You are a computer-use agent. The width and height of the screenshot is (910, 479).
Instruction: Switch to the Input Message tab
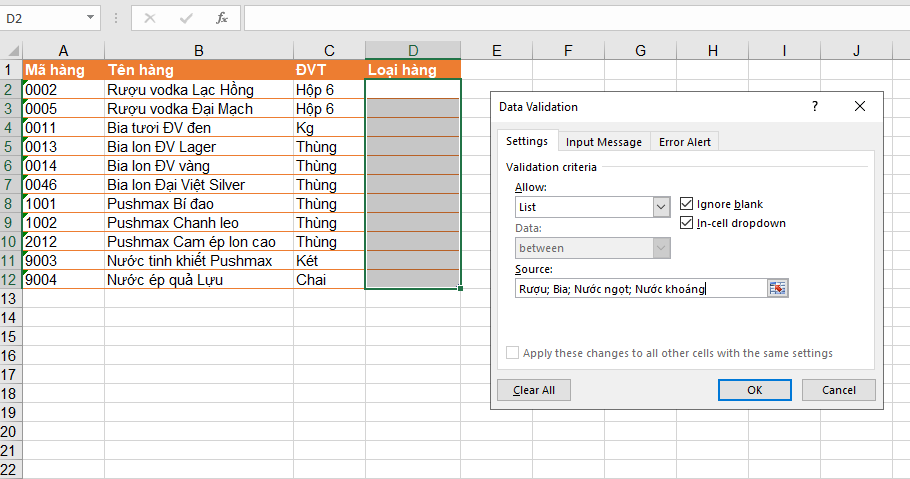click(x=603, y=142)
